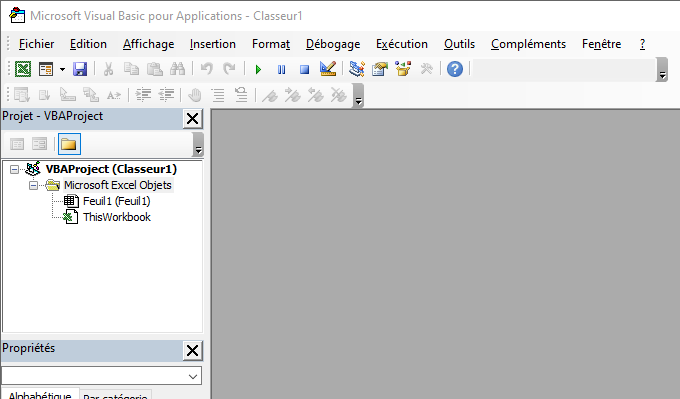This screenshot has width=680, height=399.
Task: Open the Propriétés object combo box
Action: click(x=102, y=376)
